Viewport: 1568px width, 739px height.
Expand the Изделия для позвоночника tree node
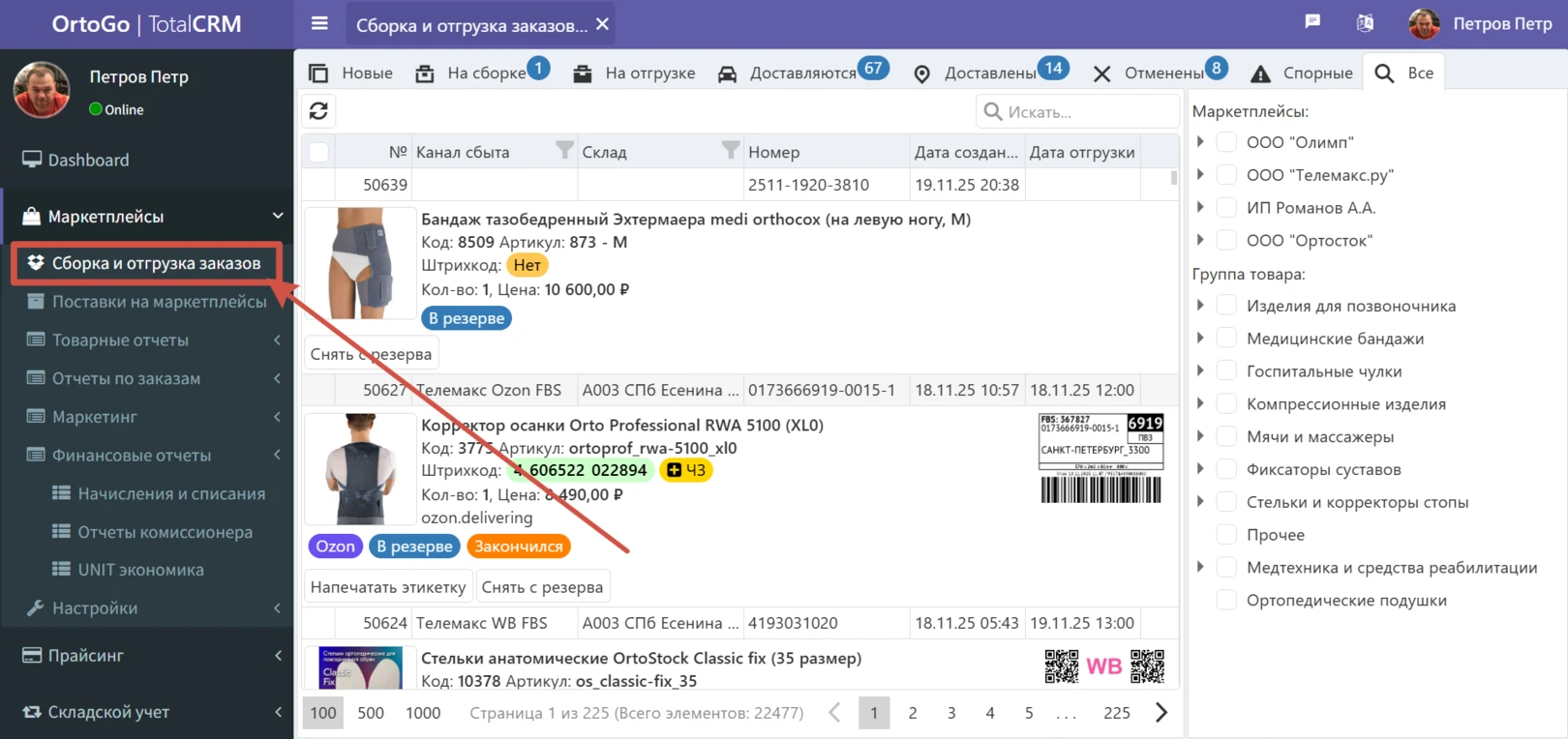[1200, 306]
